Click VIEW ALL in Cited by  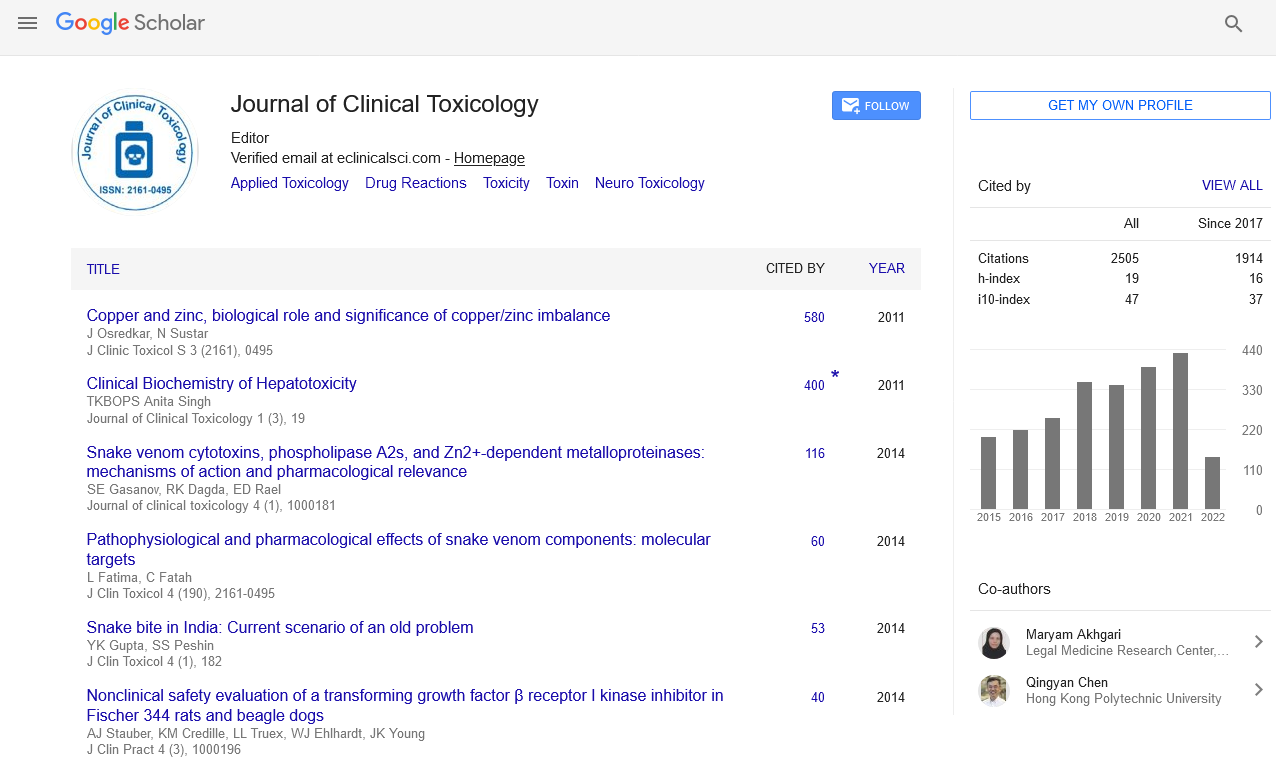1231,186
